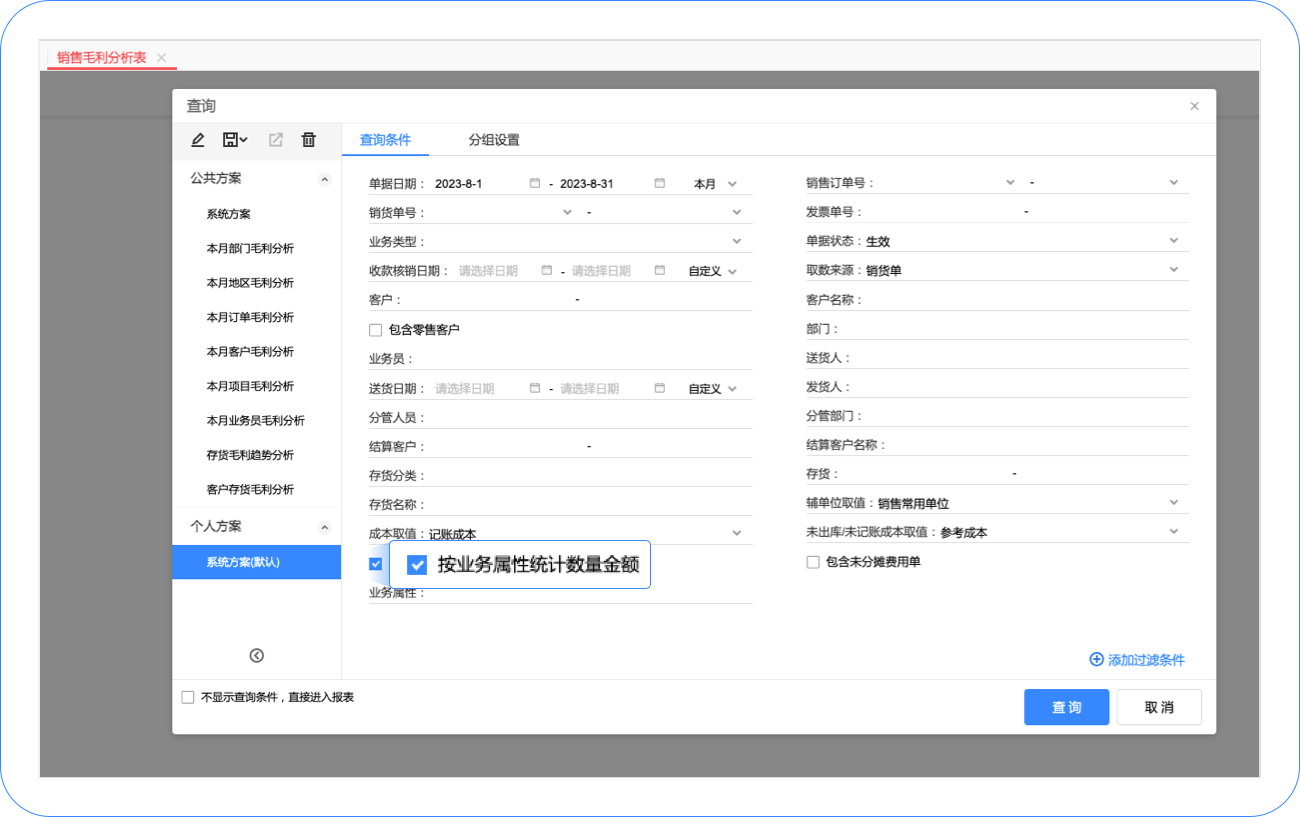This screenshot has width=1300, height=817.
Task: Open calendar for 单据日期 start date
Action: 535,184
